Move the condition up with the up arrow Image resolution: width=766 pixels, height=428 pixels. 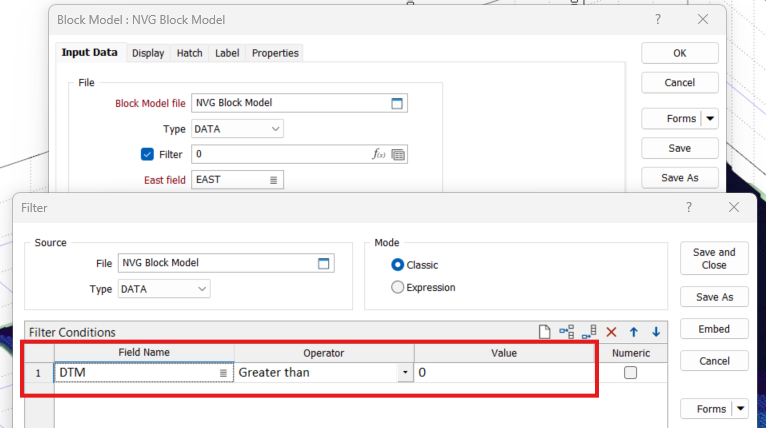633,332
